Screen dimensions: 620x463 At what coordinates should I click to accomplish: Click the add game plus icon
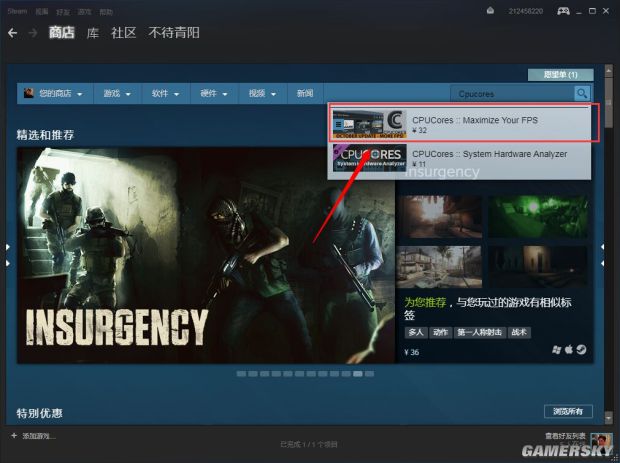[x=14, y=436]
